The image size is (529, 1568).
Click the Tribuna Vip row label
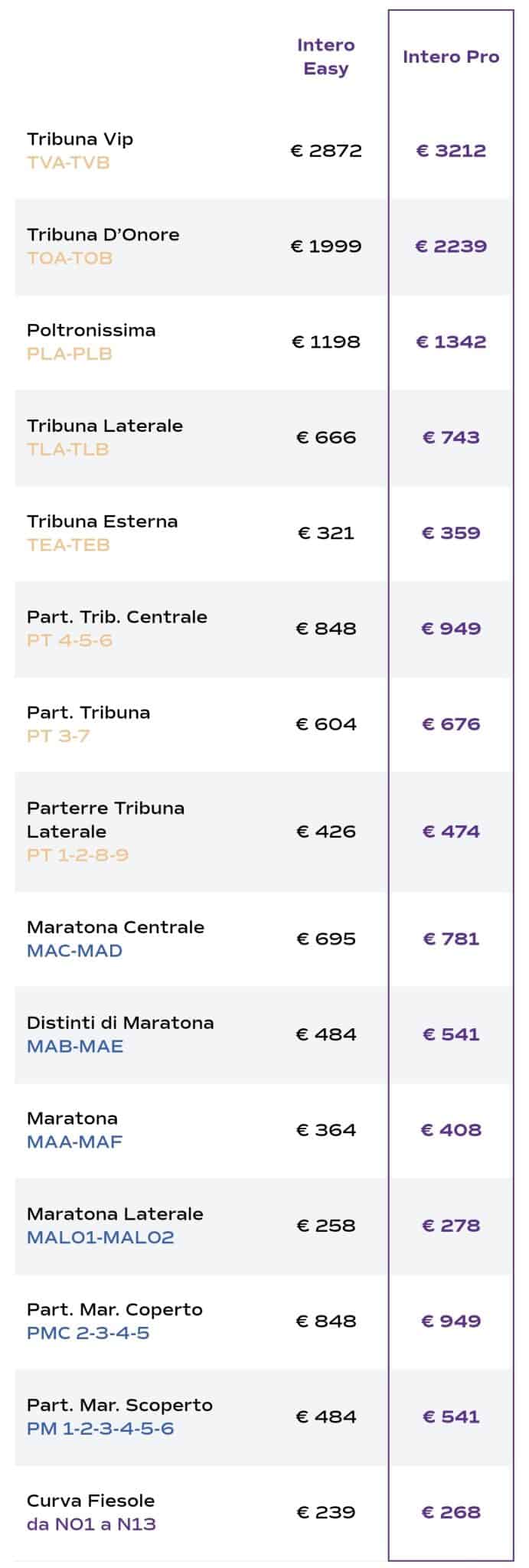[x=80, y=139]
